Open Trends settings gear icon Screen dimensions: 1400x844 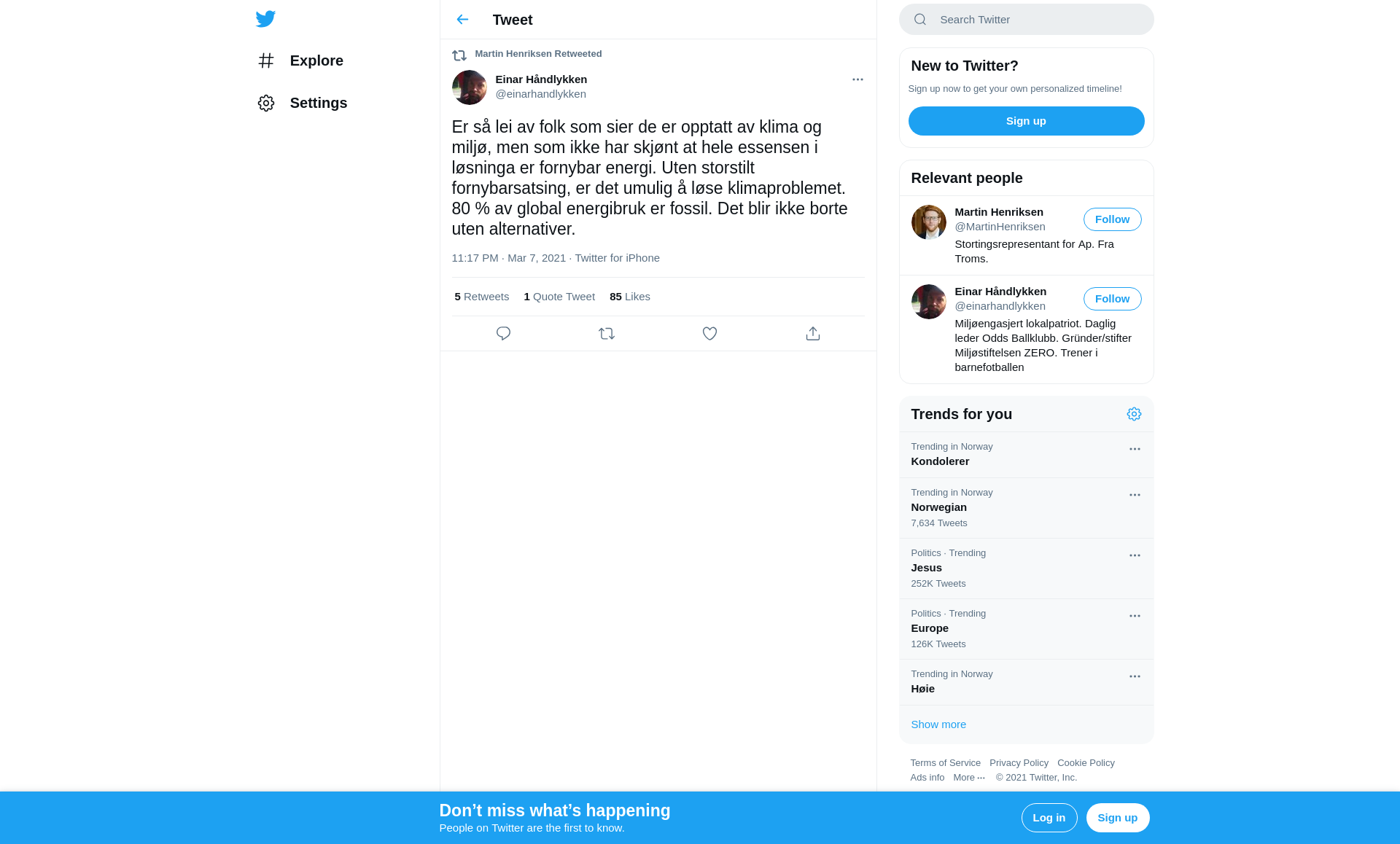[x=1134, y=414]
